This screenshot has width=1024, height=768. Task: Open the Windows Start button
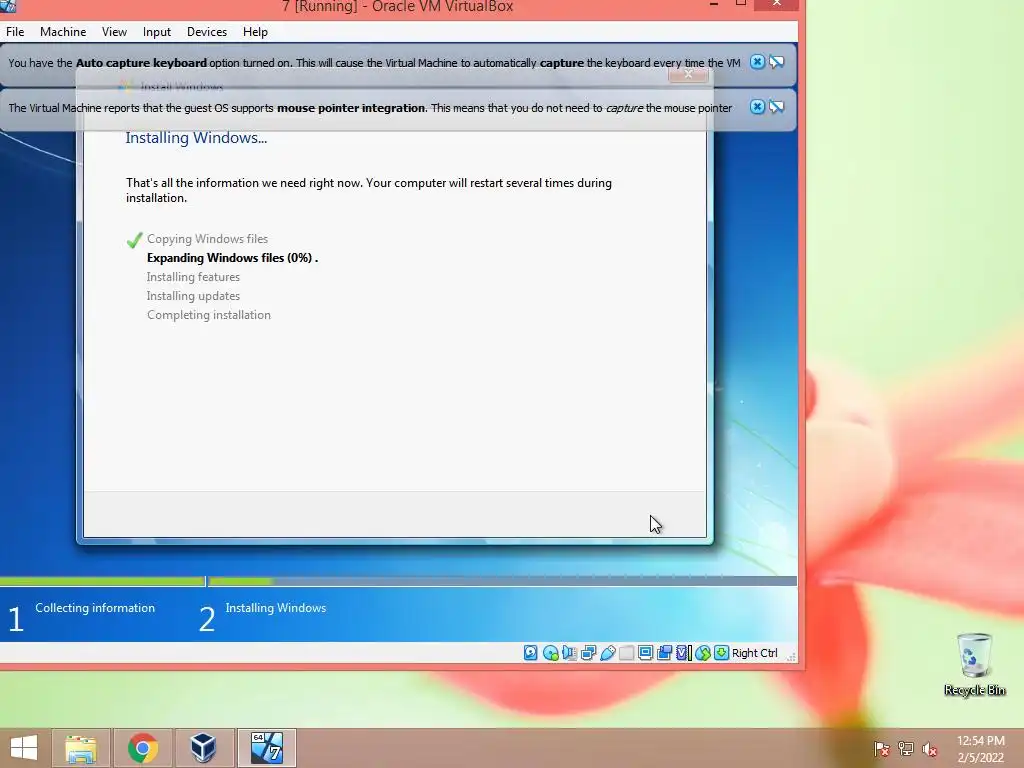[24, 748]
